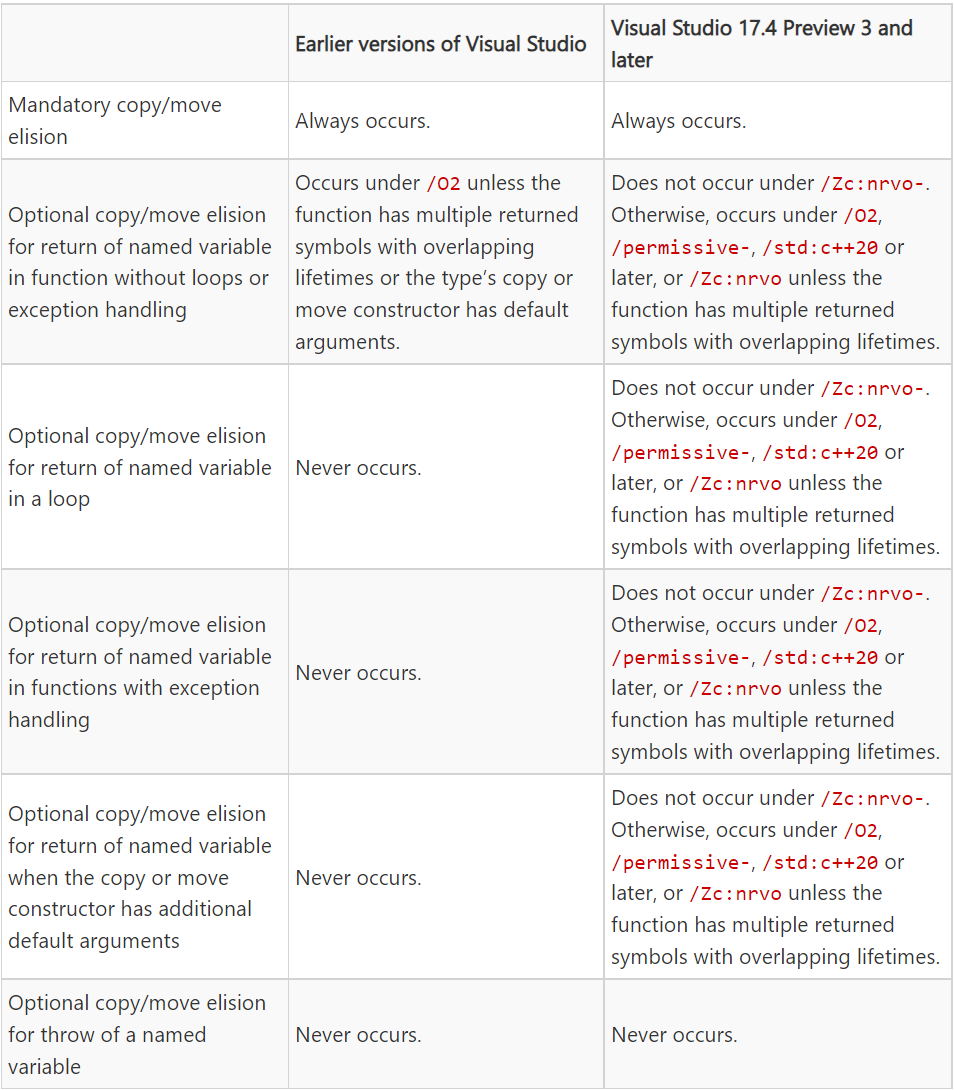This screenshot has width=954, height=1090.
Task: Click /Zc:nrvo- code in the loop row
Action: 872,389
